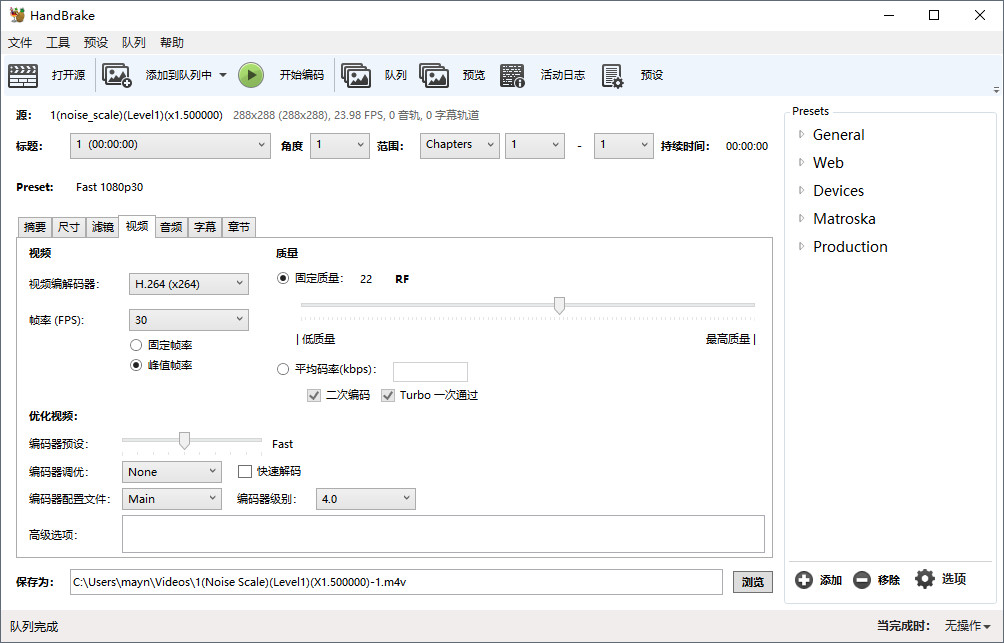Select the 固定帧率 radio button

[x=136, y=345]
